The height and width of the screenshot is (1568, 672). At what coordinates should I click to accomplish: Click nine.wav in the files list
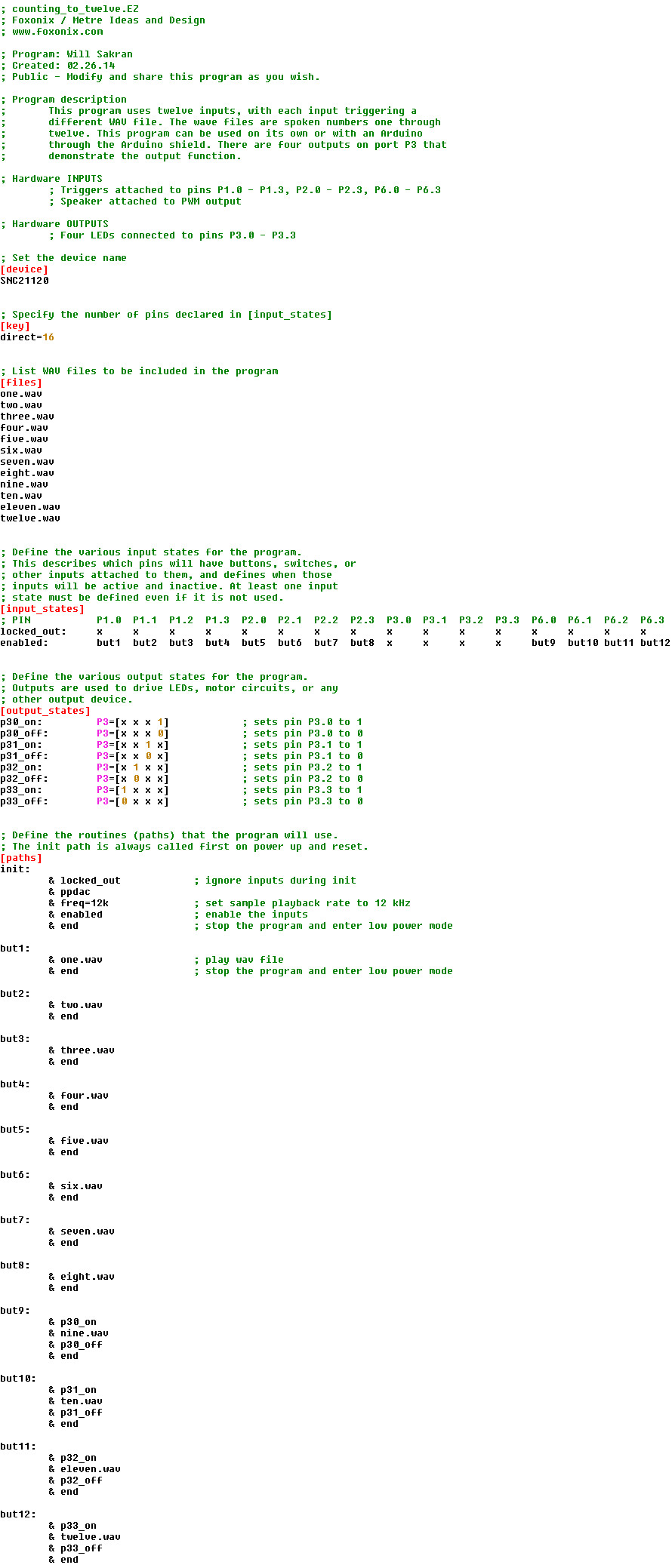pos(24,484)
